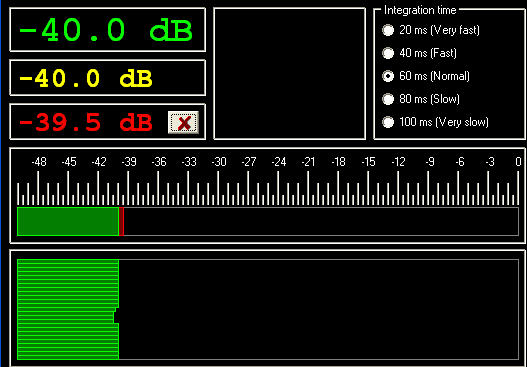Screen dimensions: 527x367
Task: Click the striped green level history graph
Action: 68,310
